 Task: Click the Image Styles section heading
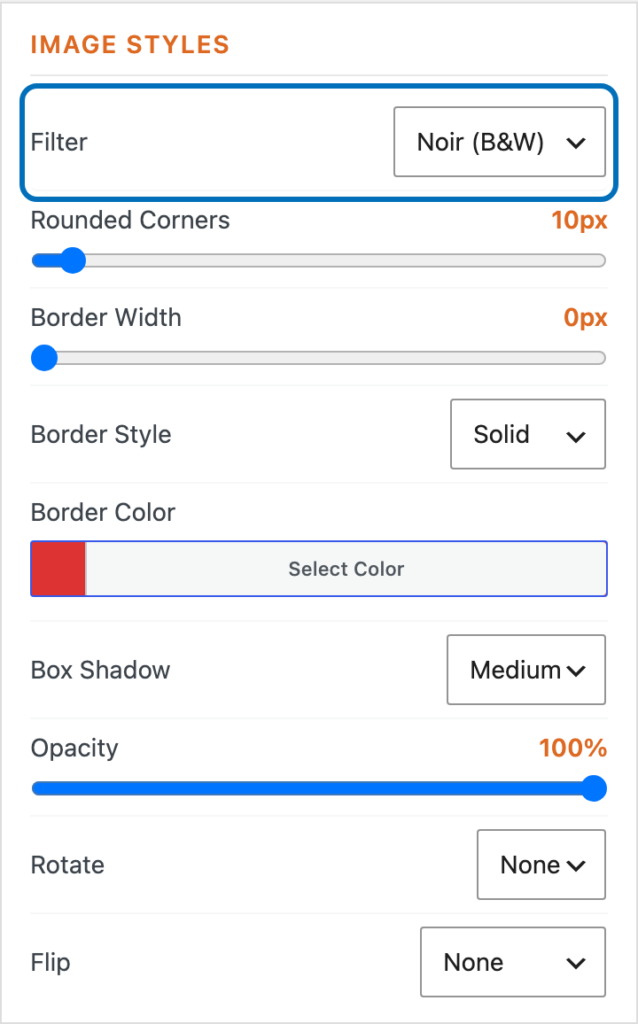tap(130, 44)
